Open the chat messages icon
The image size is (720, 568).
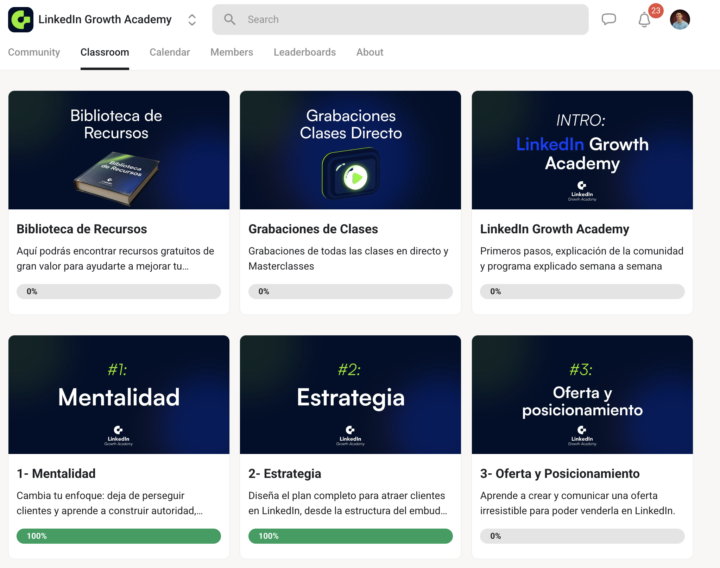[608, 19]
